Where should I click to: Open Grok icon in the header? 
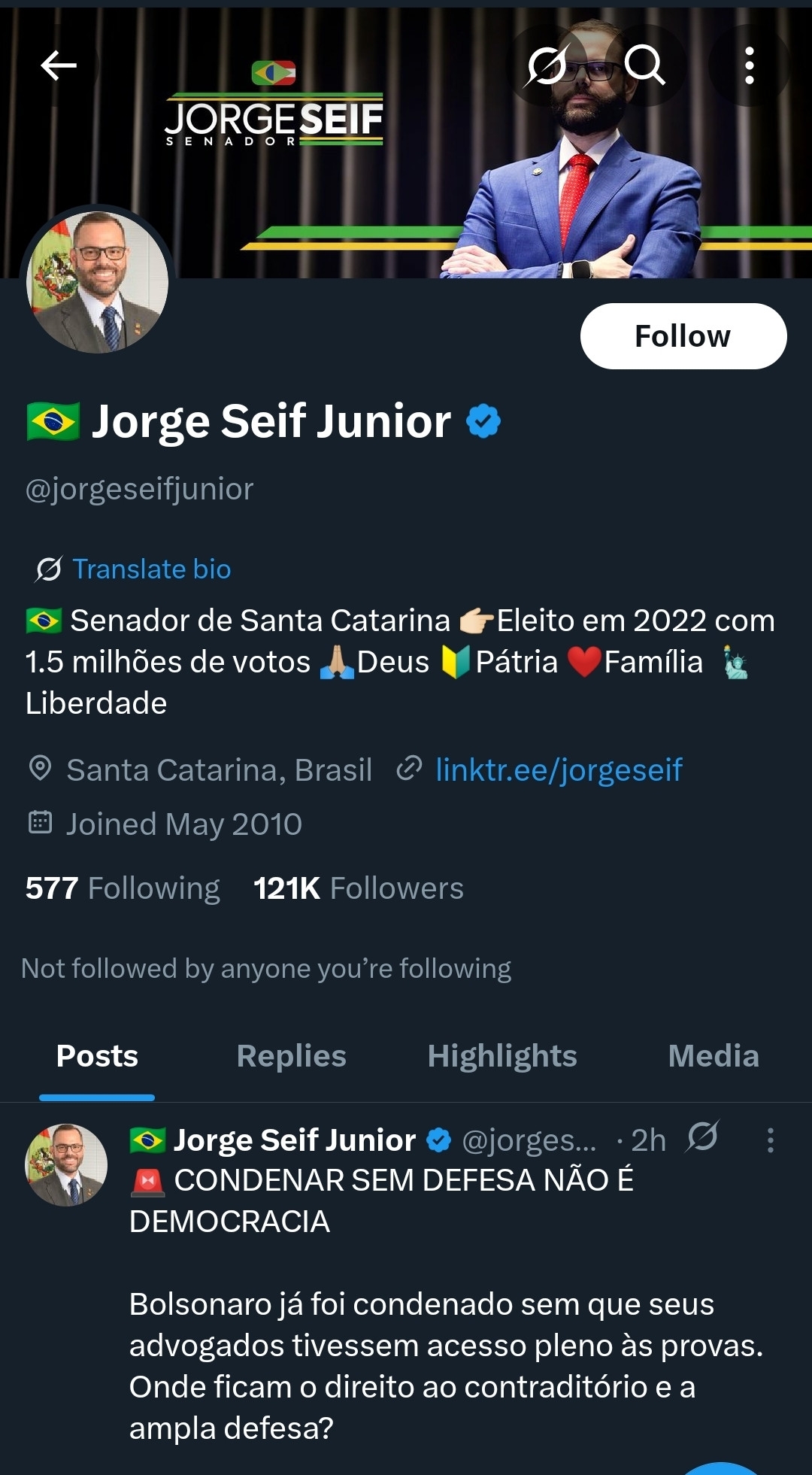(547, 65)
